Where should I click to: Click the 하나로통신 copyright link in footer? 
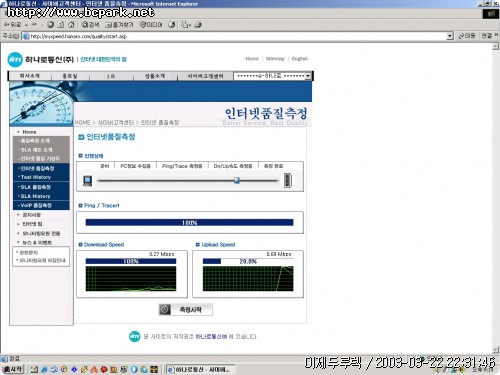pos(211,337)
